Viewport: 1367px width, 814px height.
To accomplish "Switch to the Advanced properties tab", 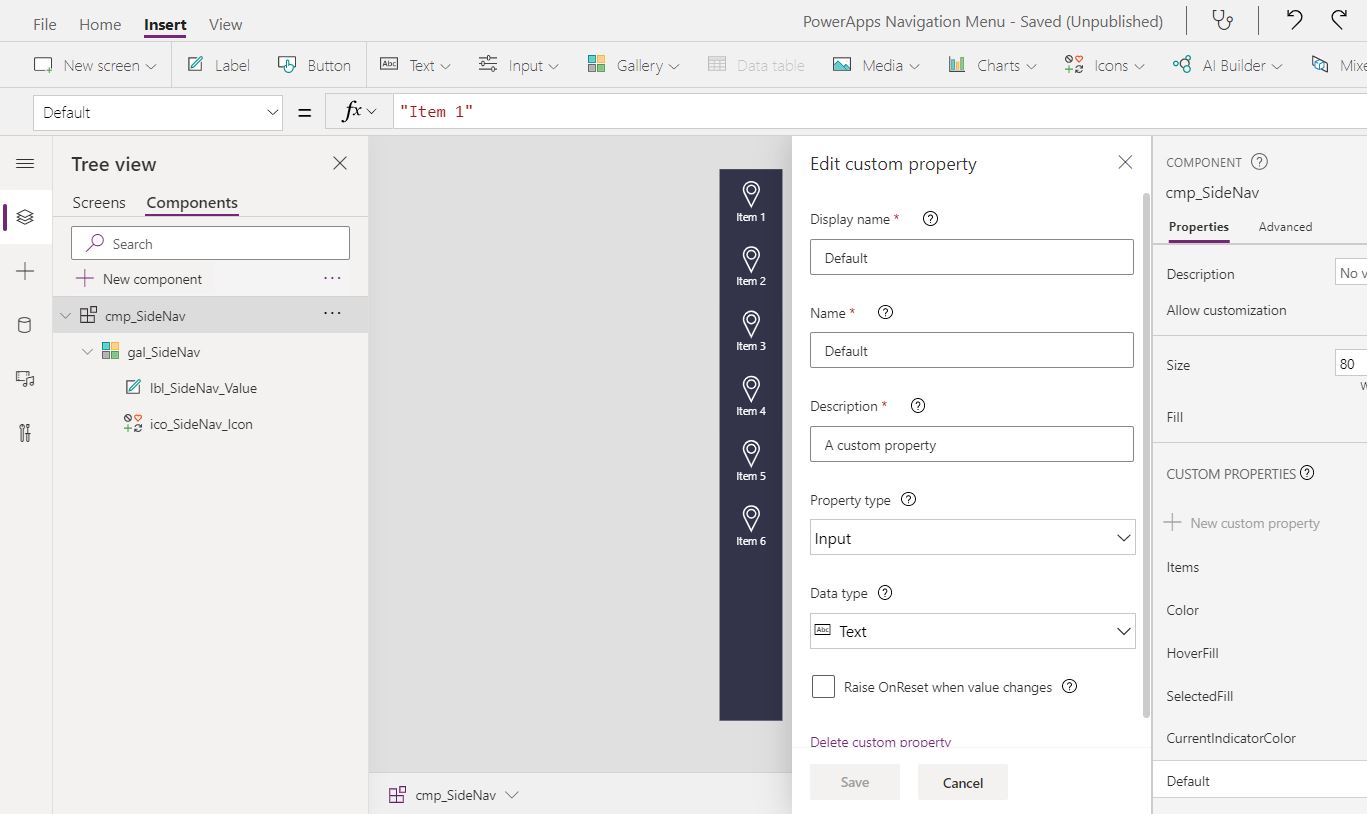I will [x=1285, y=227].
